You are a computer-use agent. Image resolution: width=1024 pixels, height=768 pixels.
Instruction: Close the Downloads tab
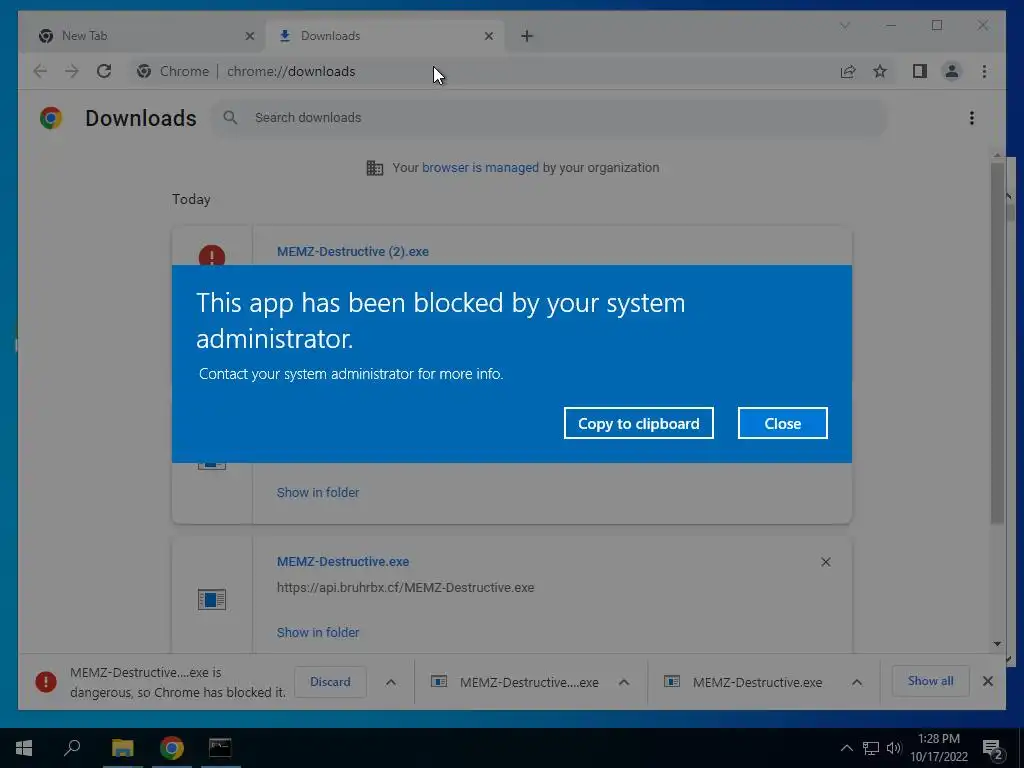(488, 36)
